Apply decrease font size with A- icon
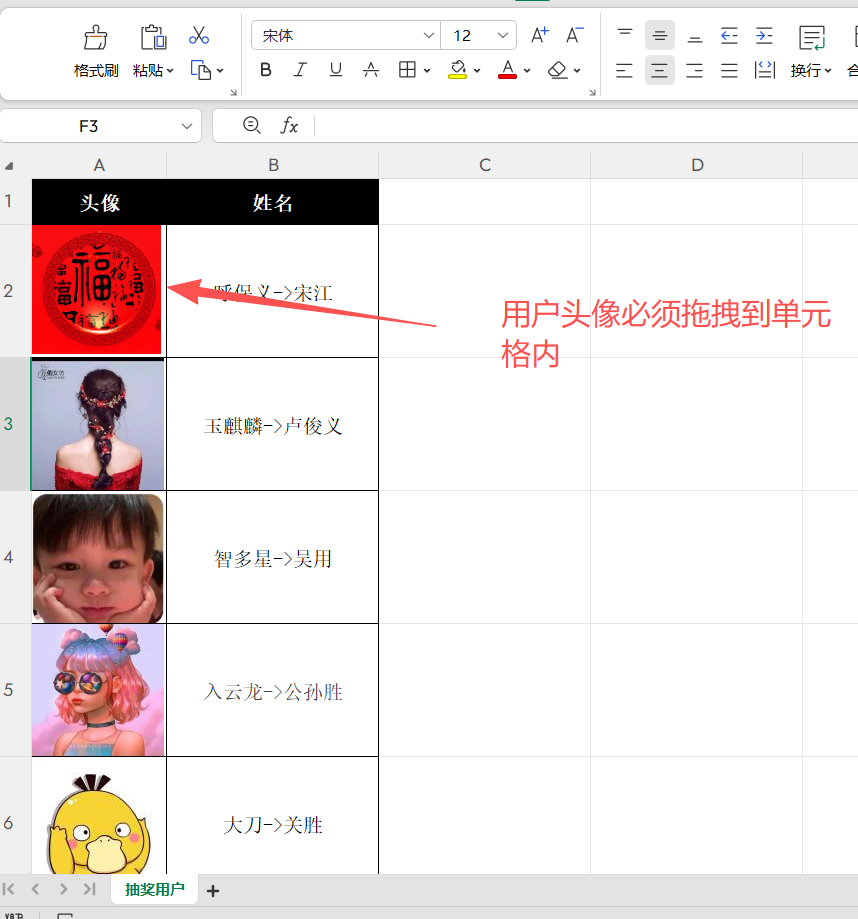Viewport: 858px width, 919px height. (574, 35)
